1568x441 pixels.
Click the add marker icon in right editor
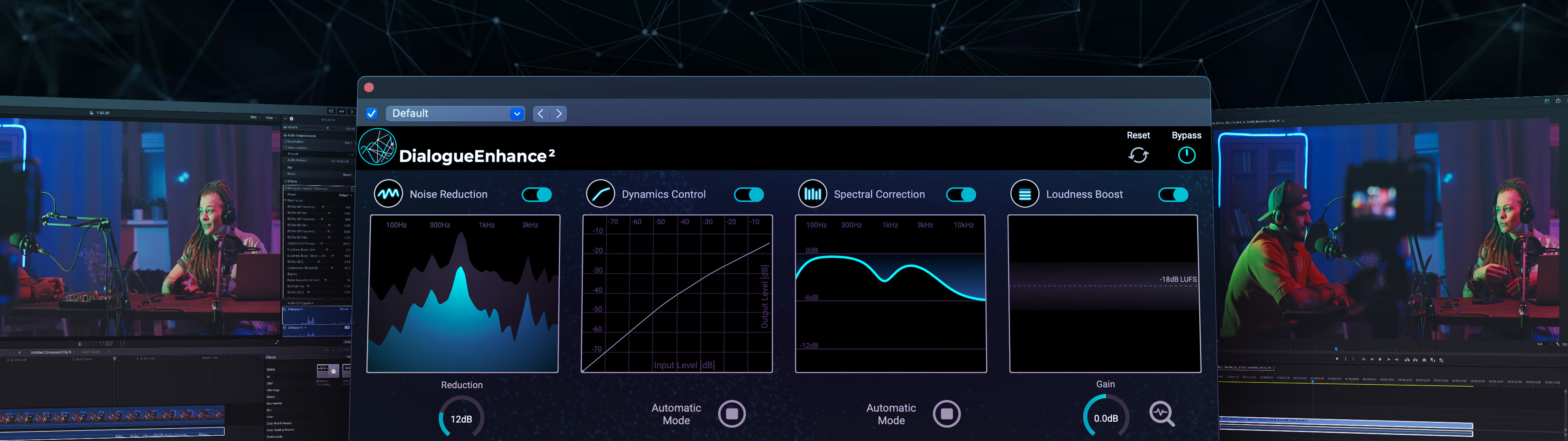point(1337,359)
